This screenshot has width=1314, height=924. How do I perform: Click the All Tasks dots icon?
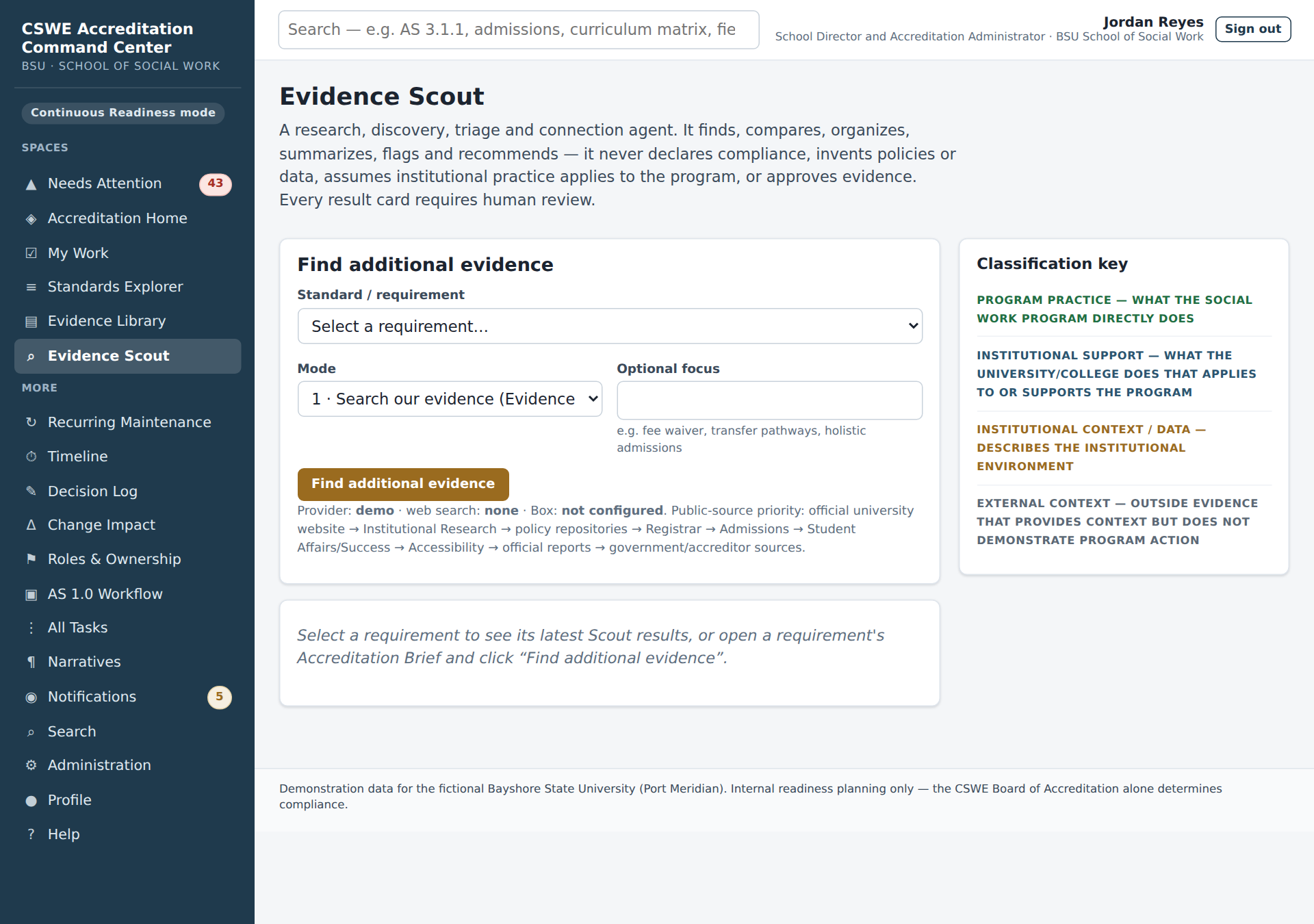31,628
